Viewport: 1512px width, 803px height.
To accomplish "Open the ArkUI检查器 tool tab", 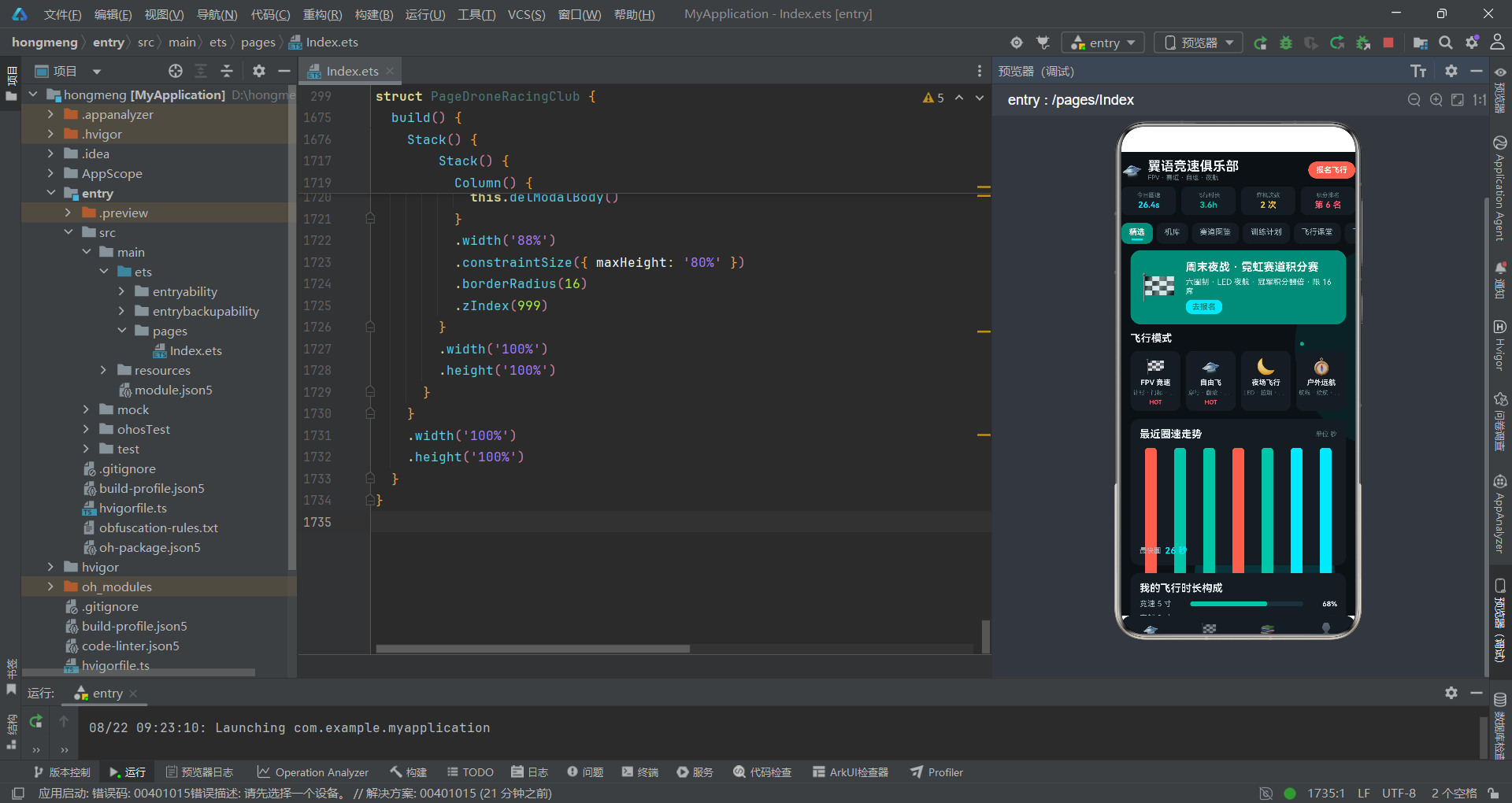I will tap(850, 772).
